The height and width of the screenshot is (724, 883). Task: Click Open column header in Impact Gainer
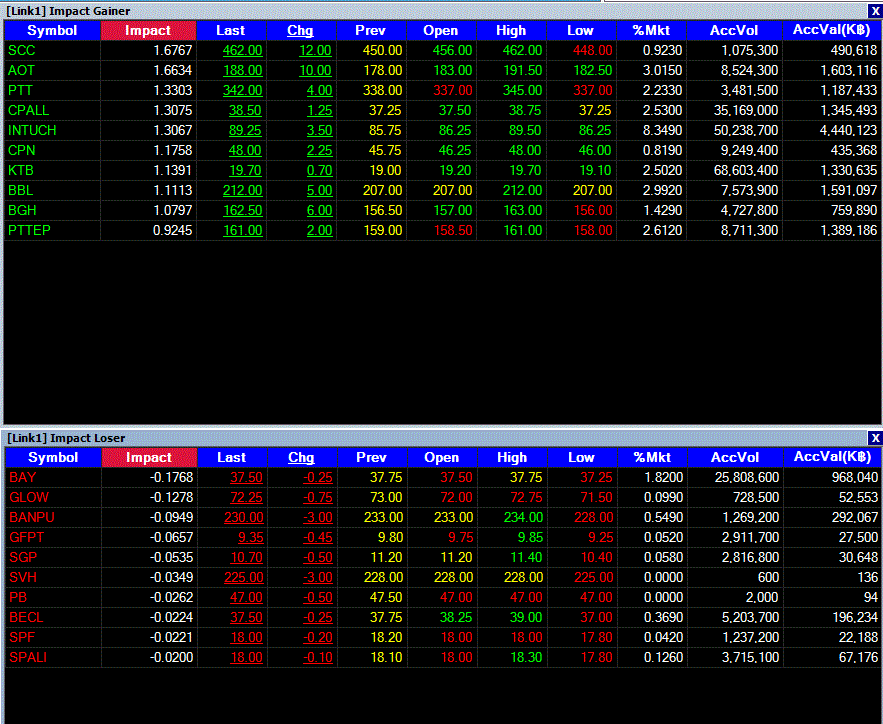point(441,30)
